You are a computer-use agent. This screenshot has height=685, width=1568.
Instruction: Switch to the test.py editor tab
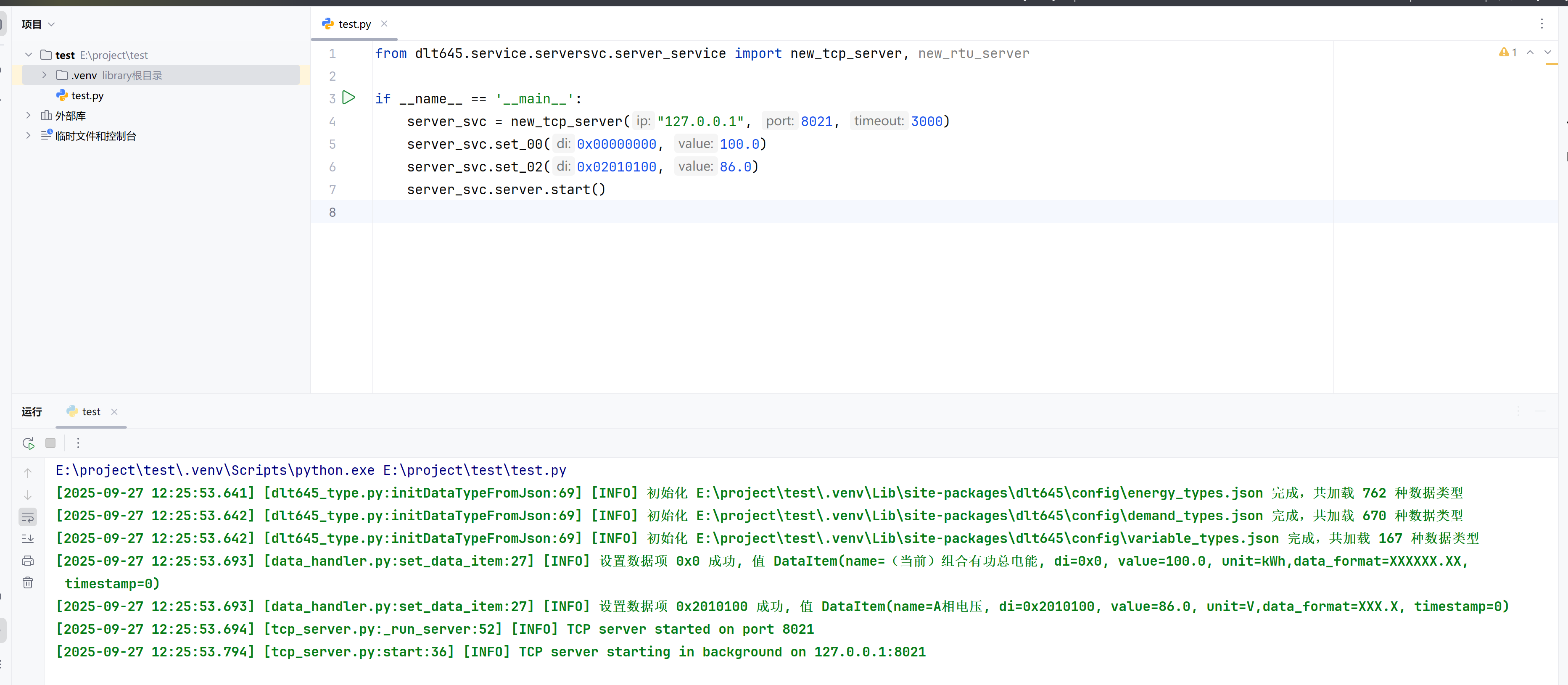tap(354, 24)
